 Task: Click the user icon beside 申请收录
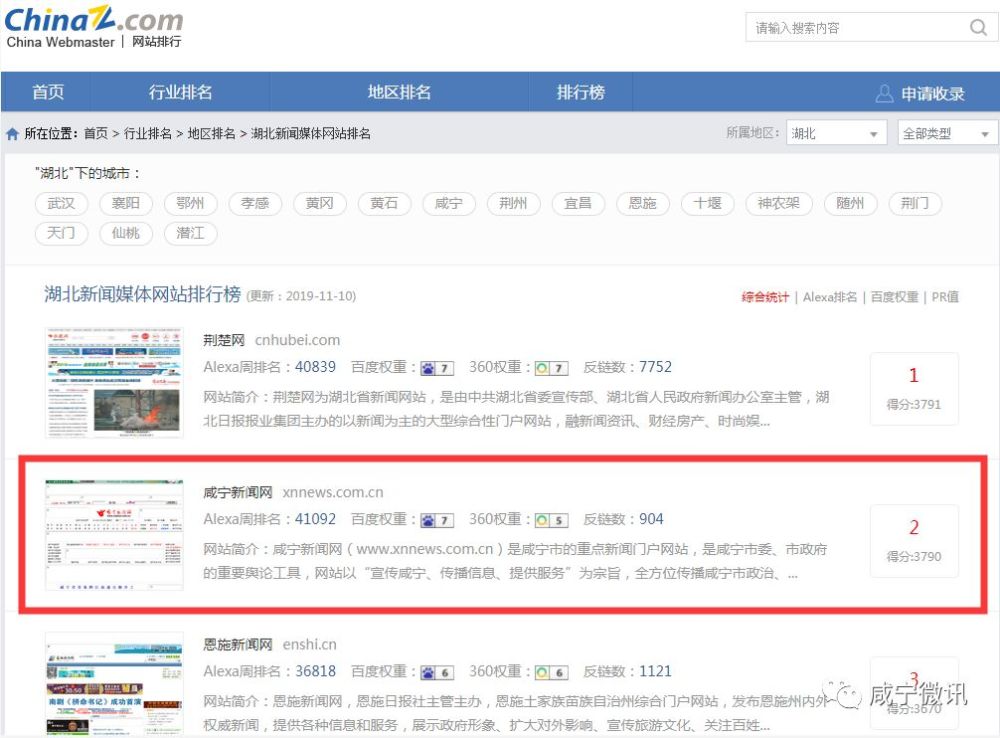pyautogui.click(x=884, y=93)
